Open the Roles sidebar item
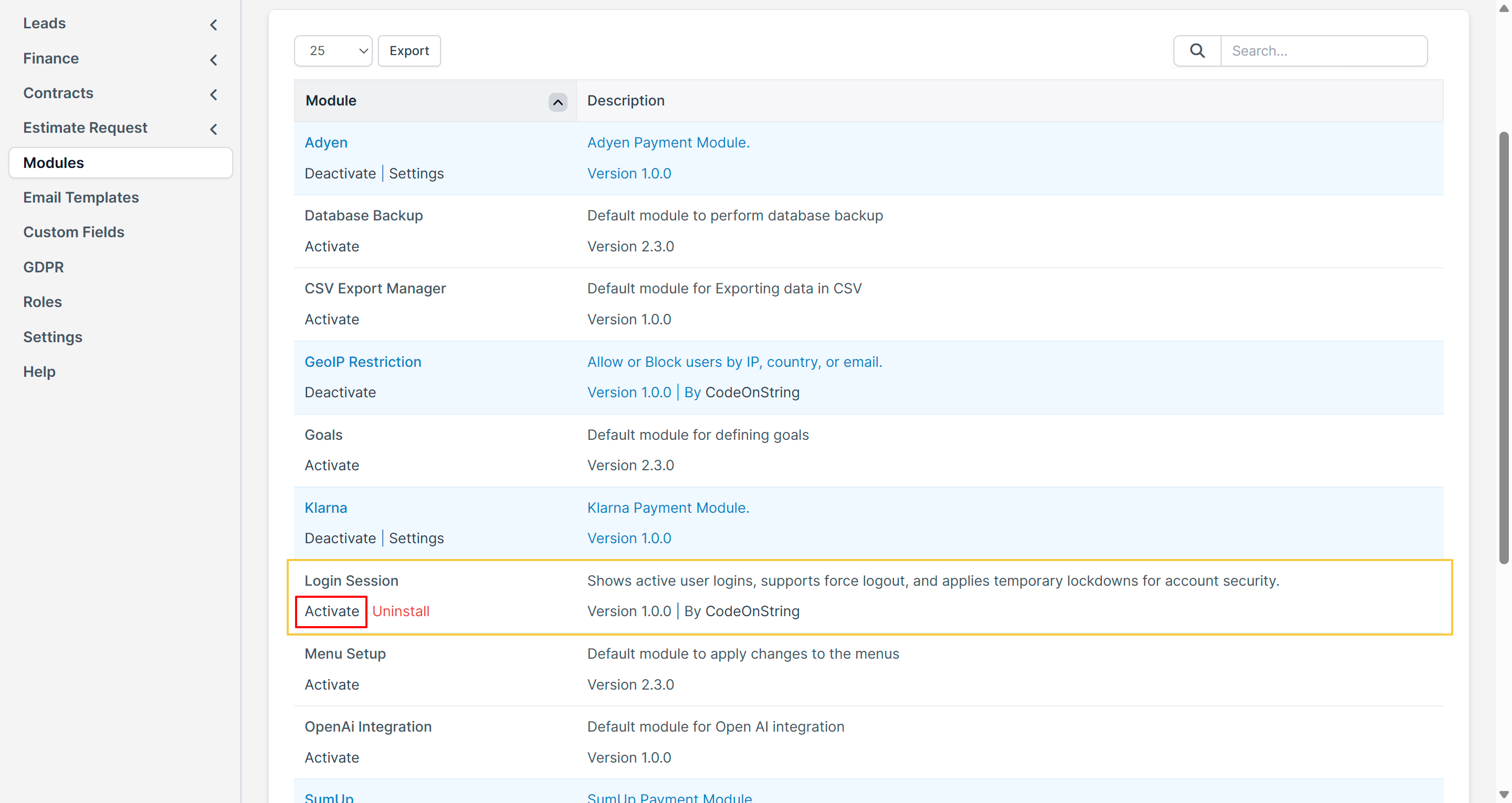1512x803 pixels. click(x=42, y=302)
